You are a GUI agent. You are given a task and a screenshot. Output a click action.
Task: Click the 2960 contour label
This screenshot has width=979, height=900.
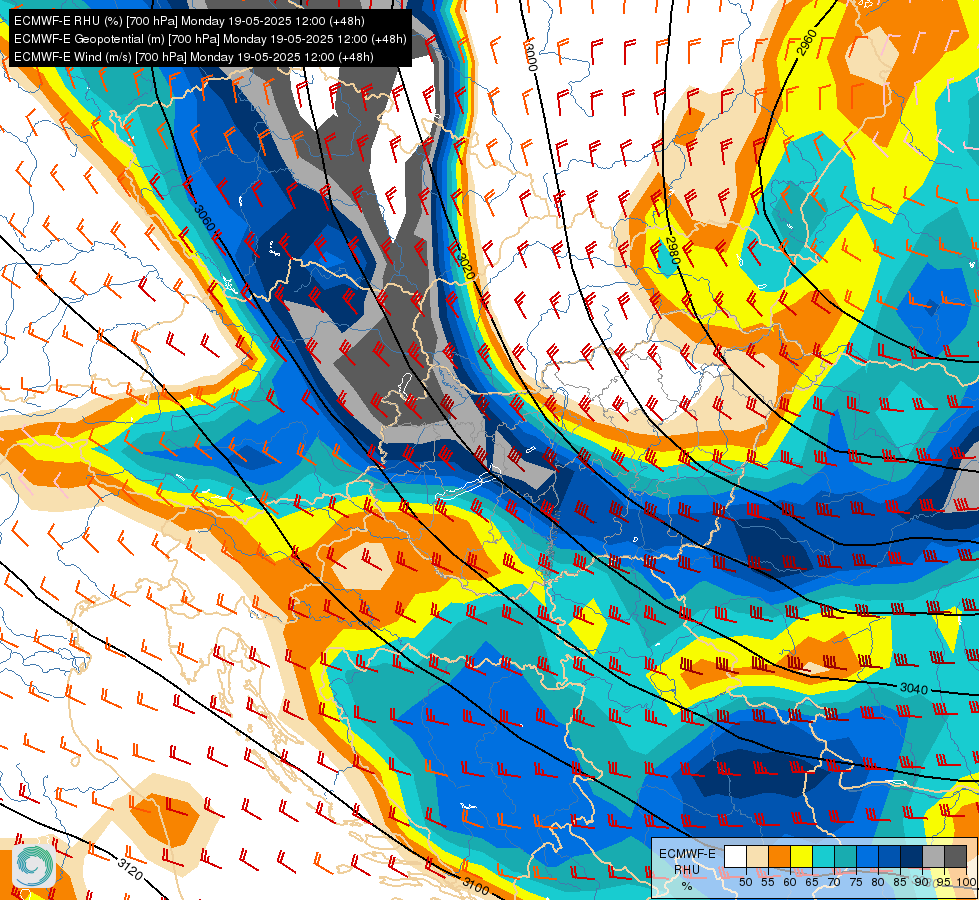tap(806, 42)
